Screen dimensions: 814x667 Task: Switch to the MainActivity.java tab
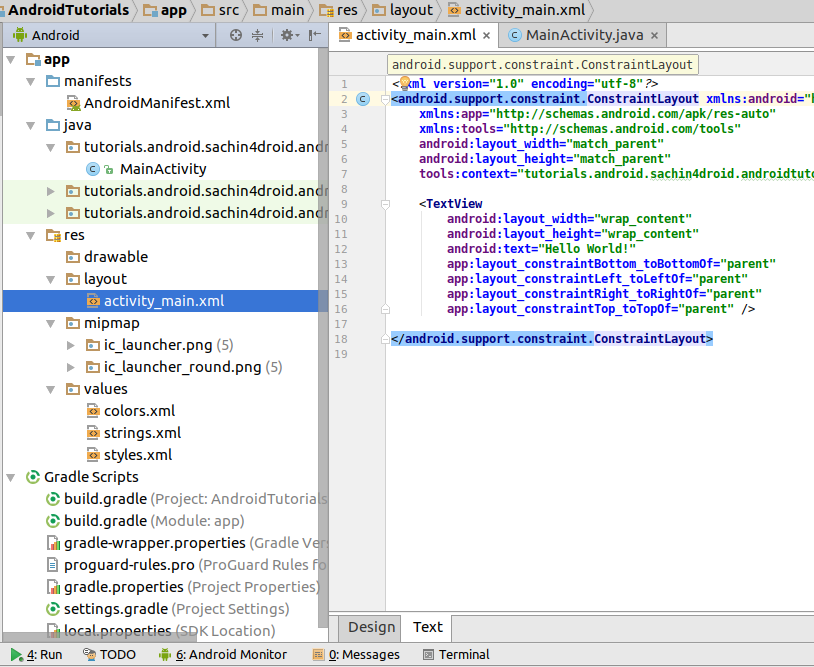(584, 35)
